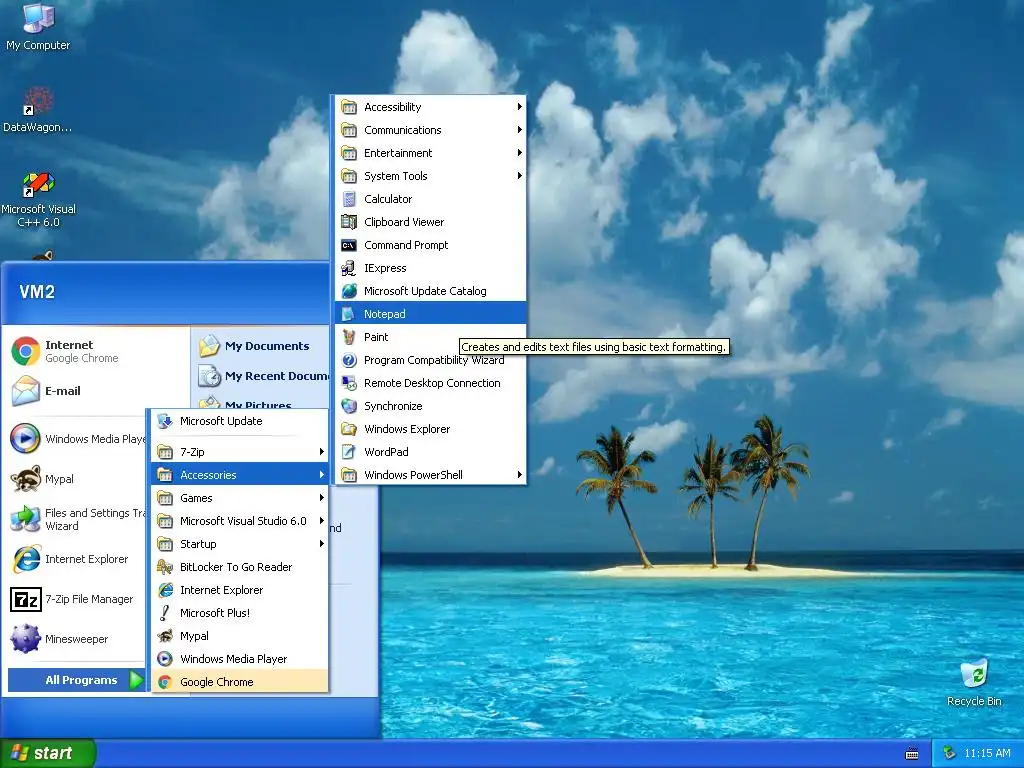The image size is (1024, 768).
Task: Expand the 7-Zip programs folder
Action: pyautogui.click(x=239, y=452)
